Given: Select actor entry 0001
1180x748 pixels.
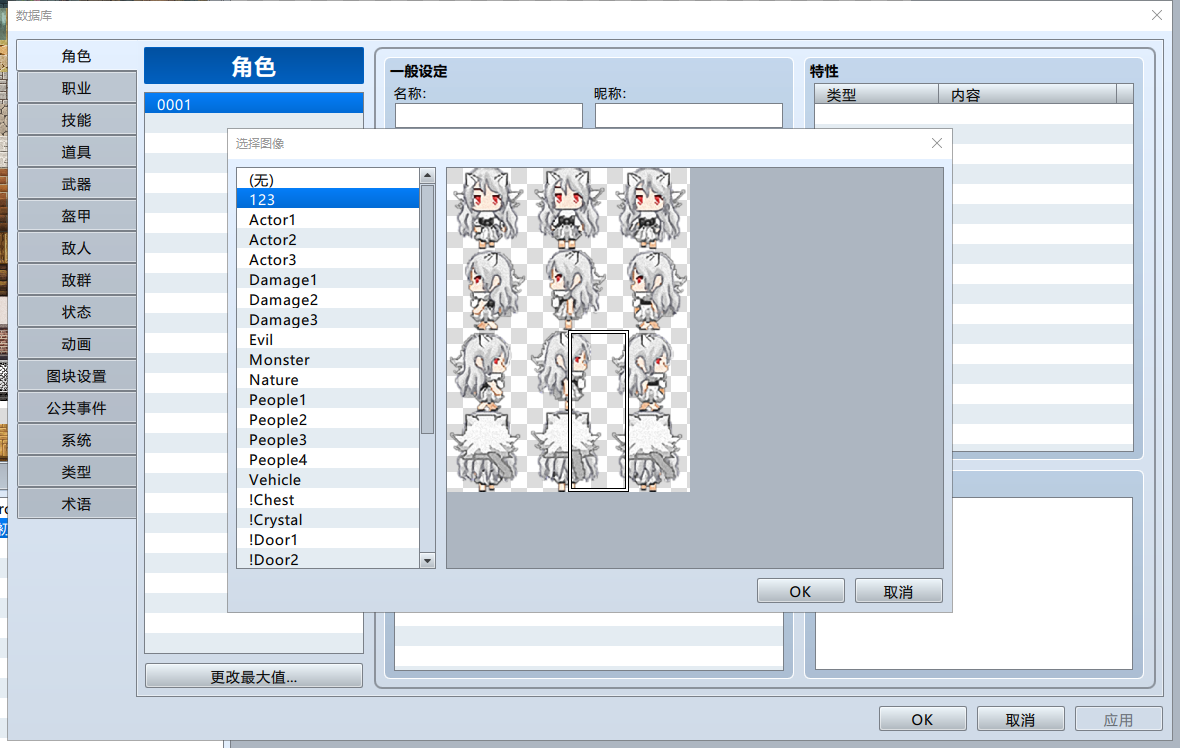Looking at the screenshot, I should coord(254,104).
